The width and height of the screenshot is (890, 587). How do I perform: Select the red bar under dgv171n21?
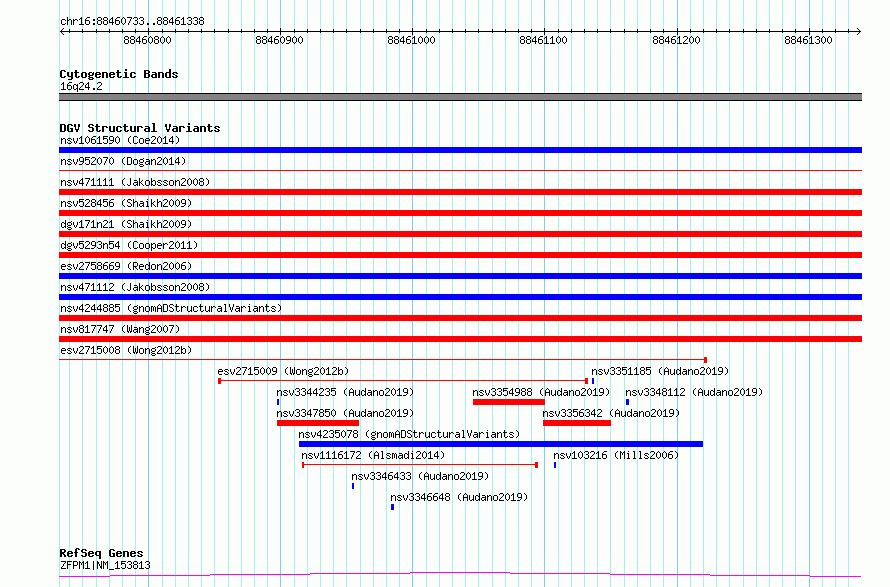[x=460, y=234]
